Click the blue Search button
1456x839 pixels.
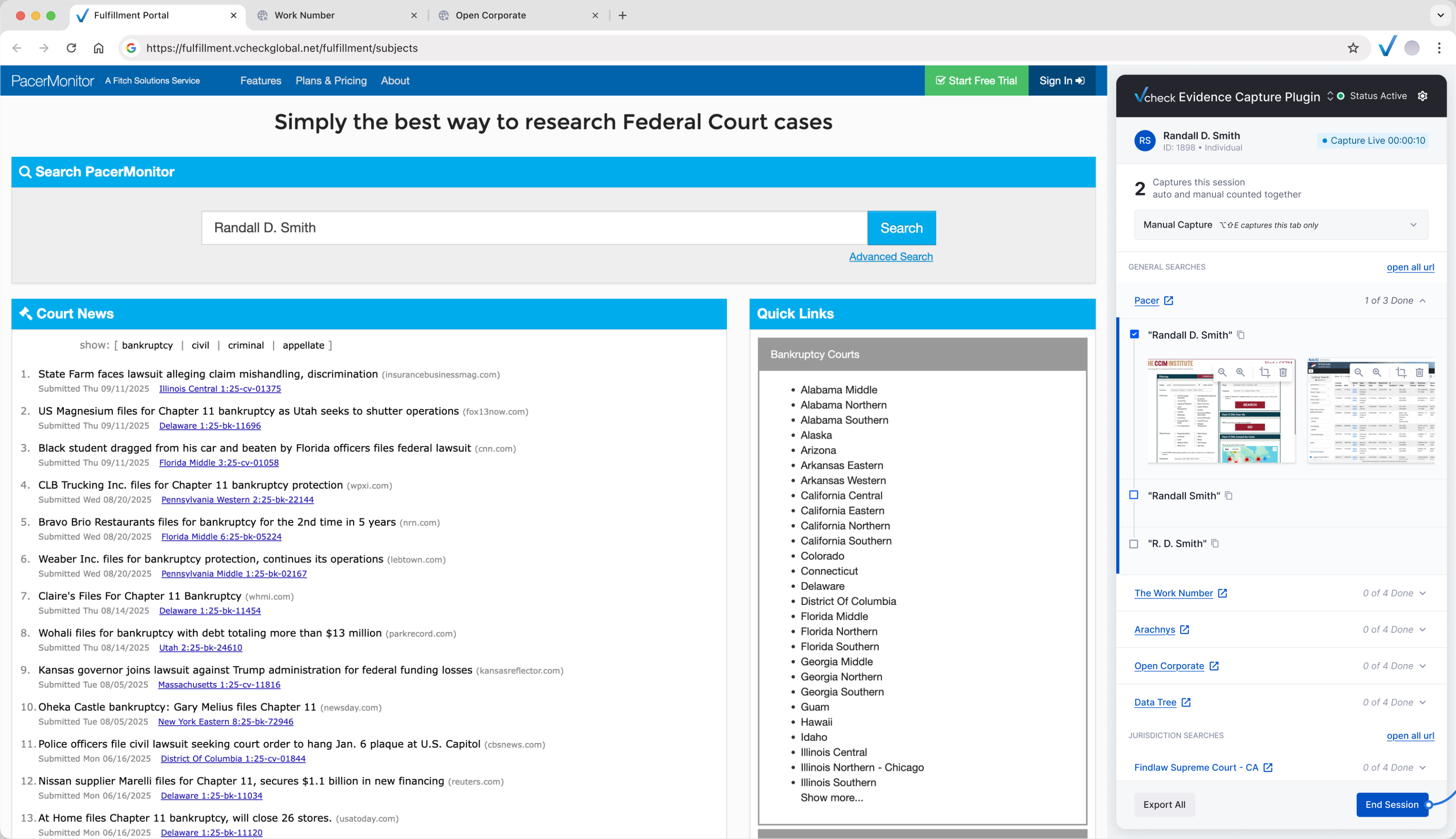click(x=901, y=228)
